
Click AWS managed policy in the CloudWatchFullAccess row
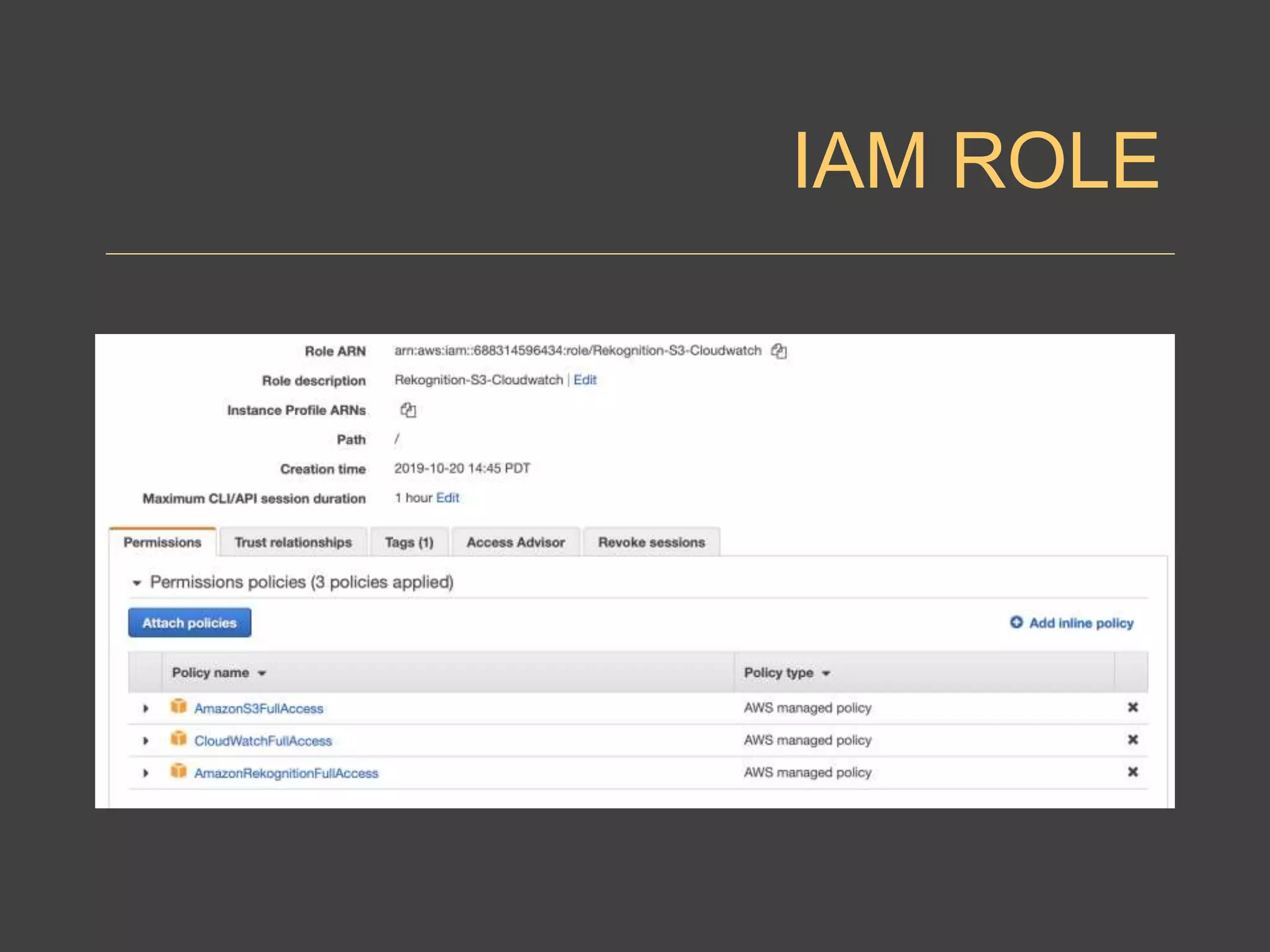coord(807,740)
